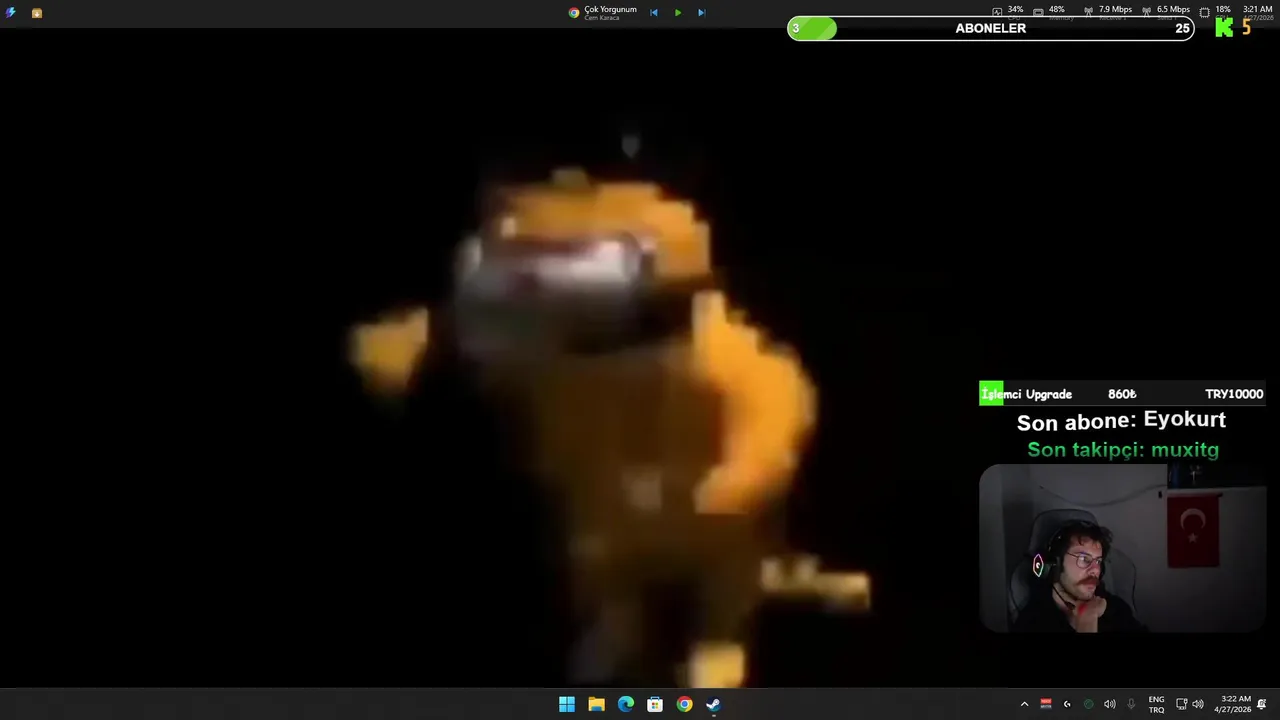Click the CPU usage 34% indicator

[x=1008, y=12]
